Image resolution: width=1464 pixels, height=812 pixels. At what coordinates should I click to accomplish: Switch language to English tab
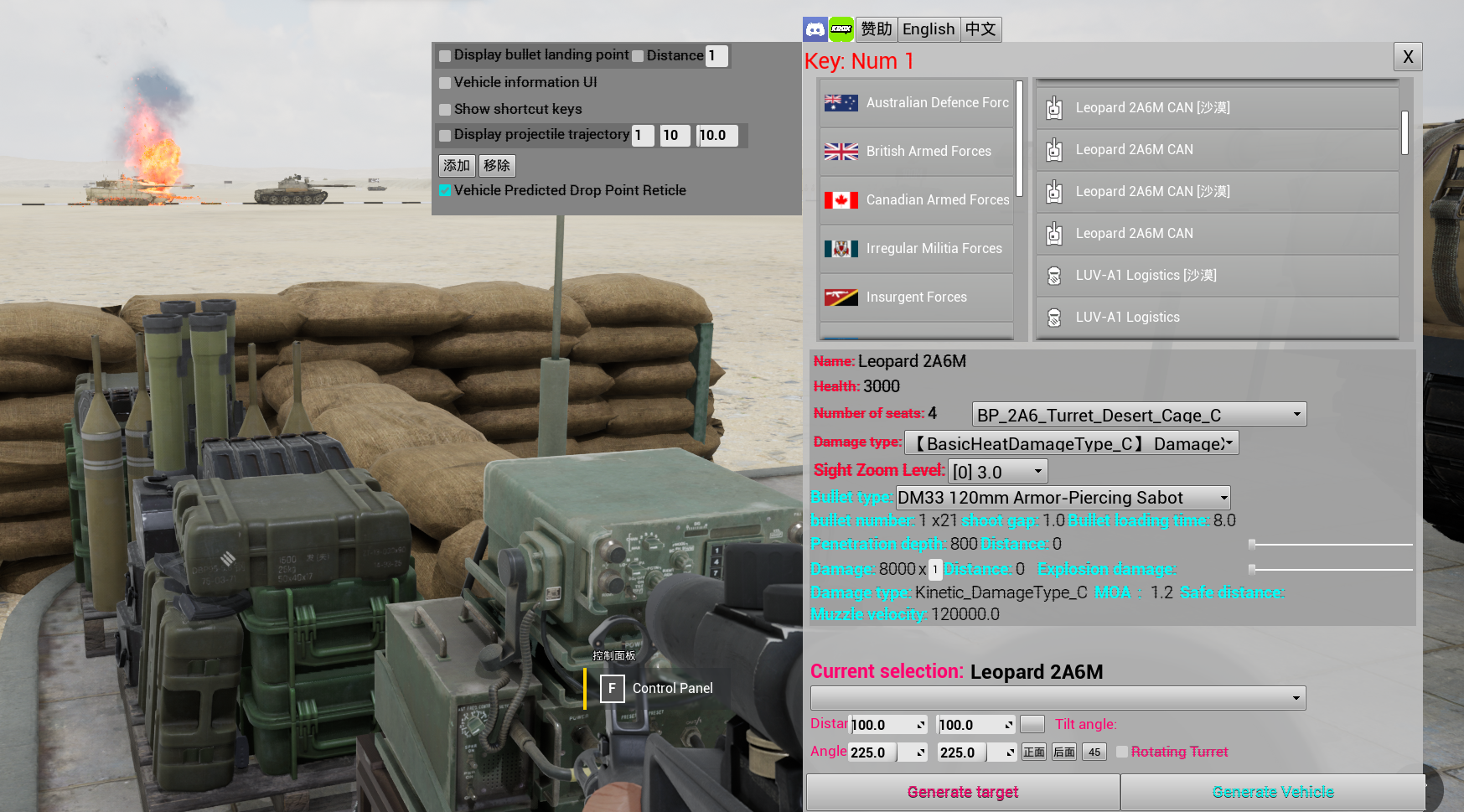point(929,29)
